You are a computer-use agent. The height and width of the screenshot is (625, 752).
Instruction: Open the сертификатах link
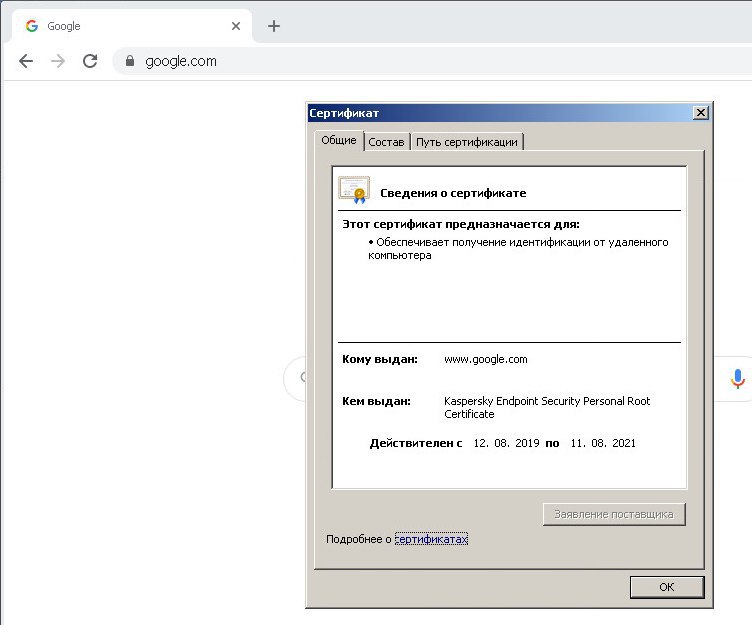[431, 539]
